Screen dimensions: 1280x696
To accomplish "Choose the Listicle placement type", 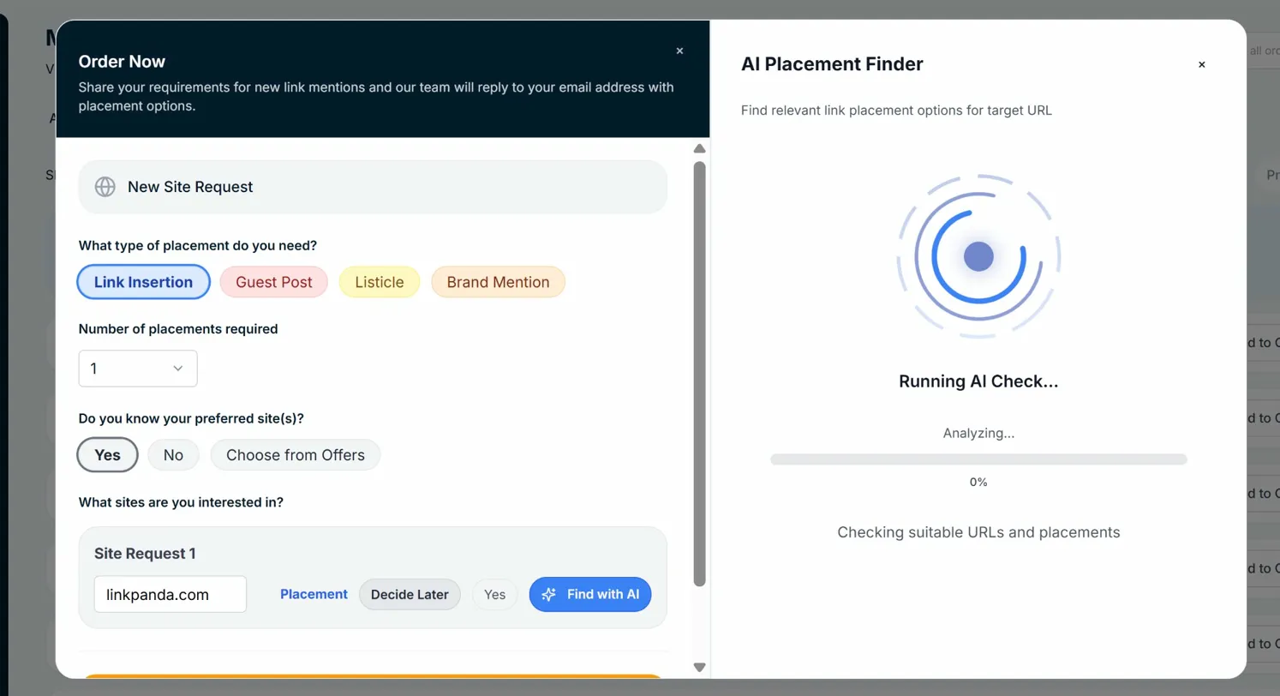I will coord(378,282).
